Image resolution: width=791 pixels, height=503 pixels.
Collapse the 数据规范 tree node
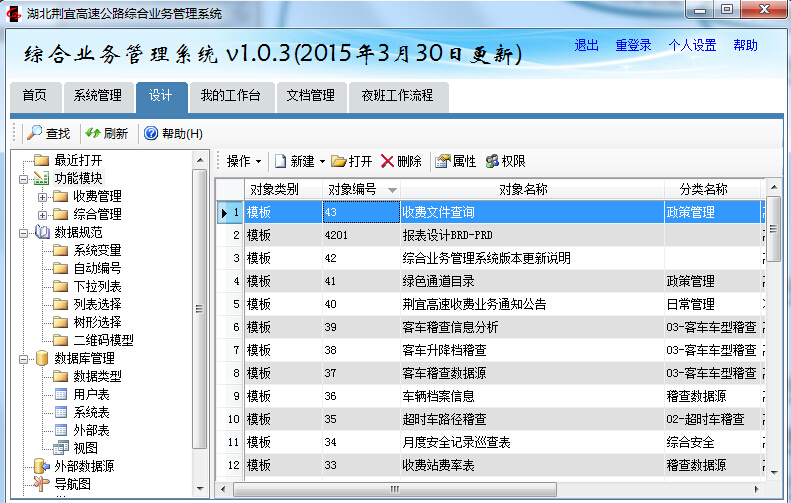pos(23,232)
